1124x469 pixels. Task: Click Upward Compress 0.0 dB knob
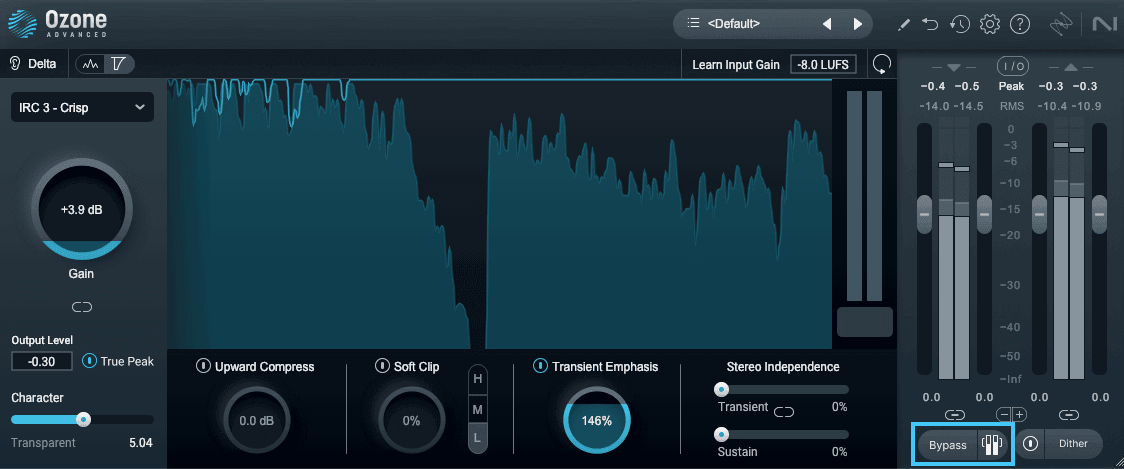coord(257,421)
